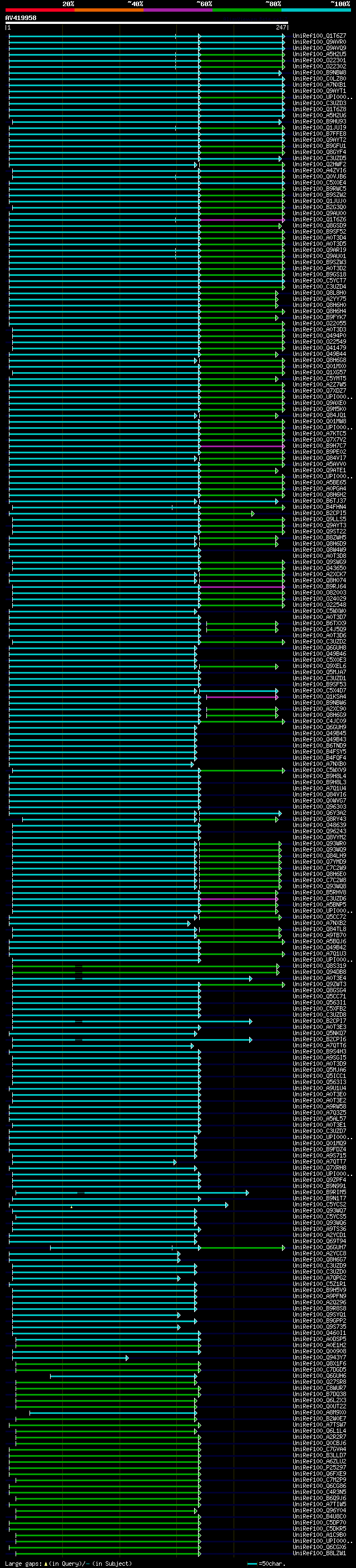Open the UniRef100_Q6Y3A2 entry
This screenshot has width=356, height=1568.
click(319, 813)
